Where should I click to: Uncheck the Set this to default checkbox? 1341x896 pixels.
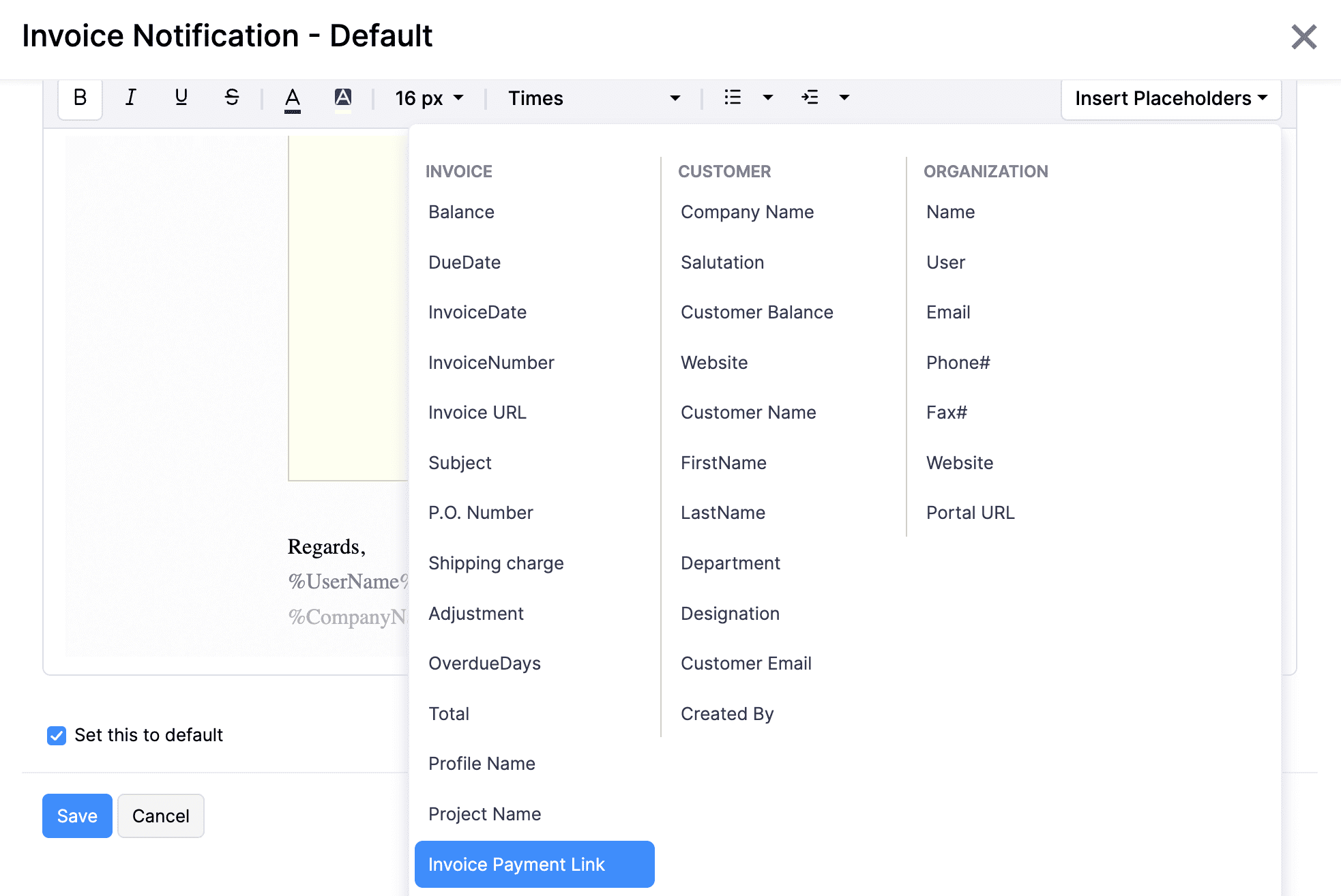57,735
